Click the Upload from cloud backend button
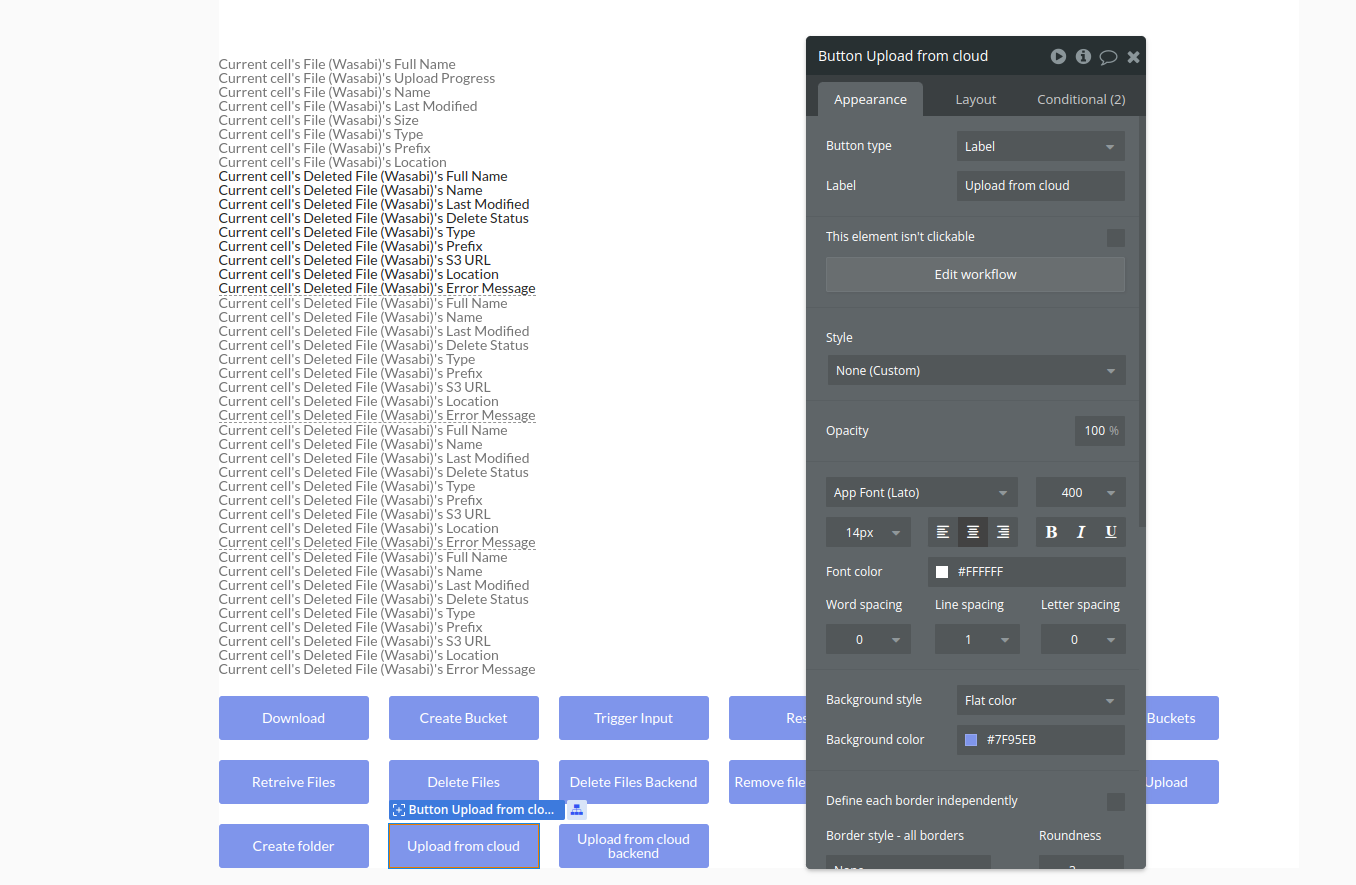 (x=634, y=846)
